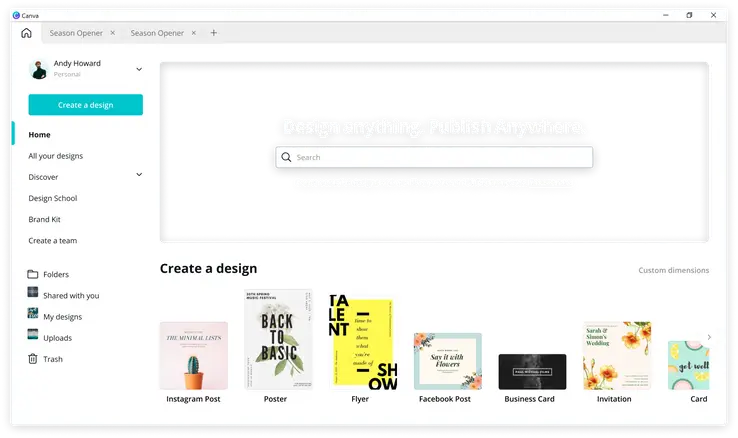This screenshot has height=438, width=738.
Task: Click the Folders folder icon
Action: pos(32,274)
